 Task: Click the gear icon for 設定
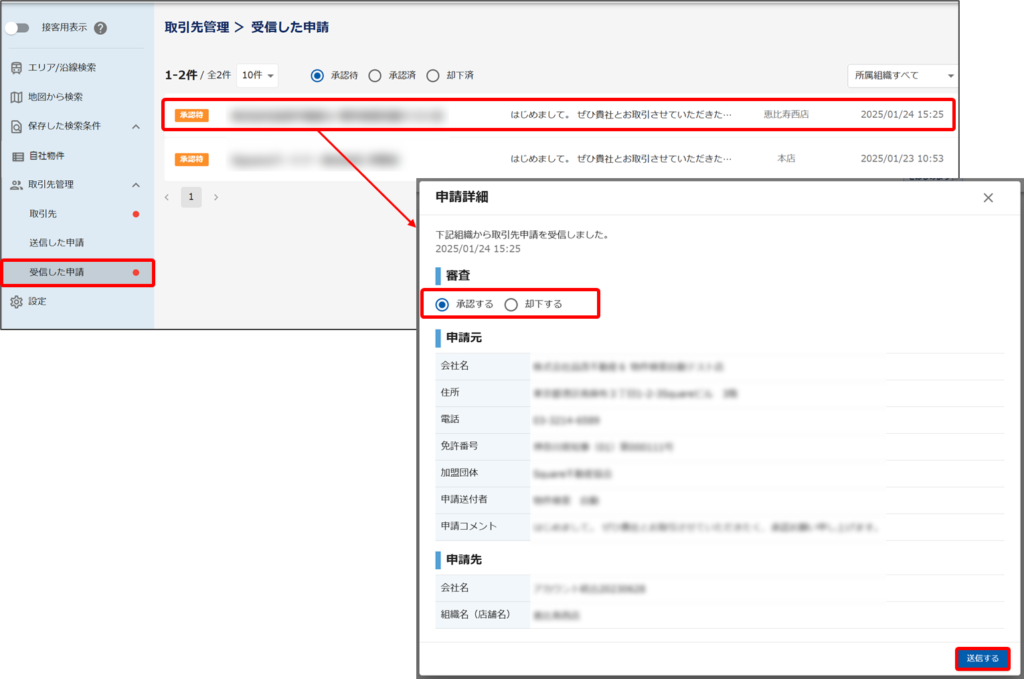click(16, 301)
